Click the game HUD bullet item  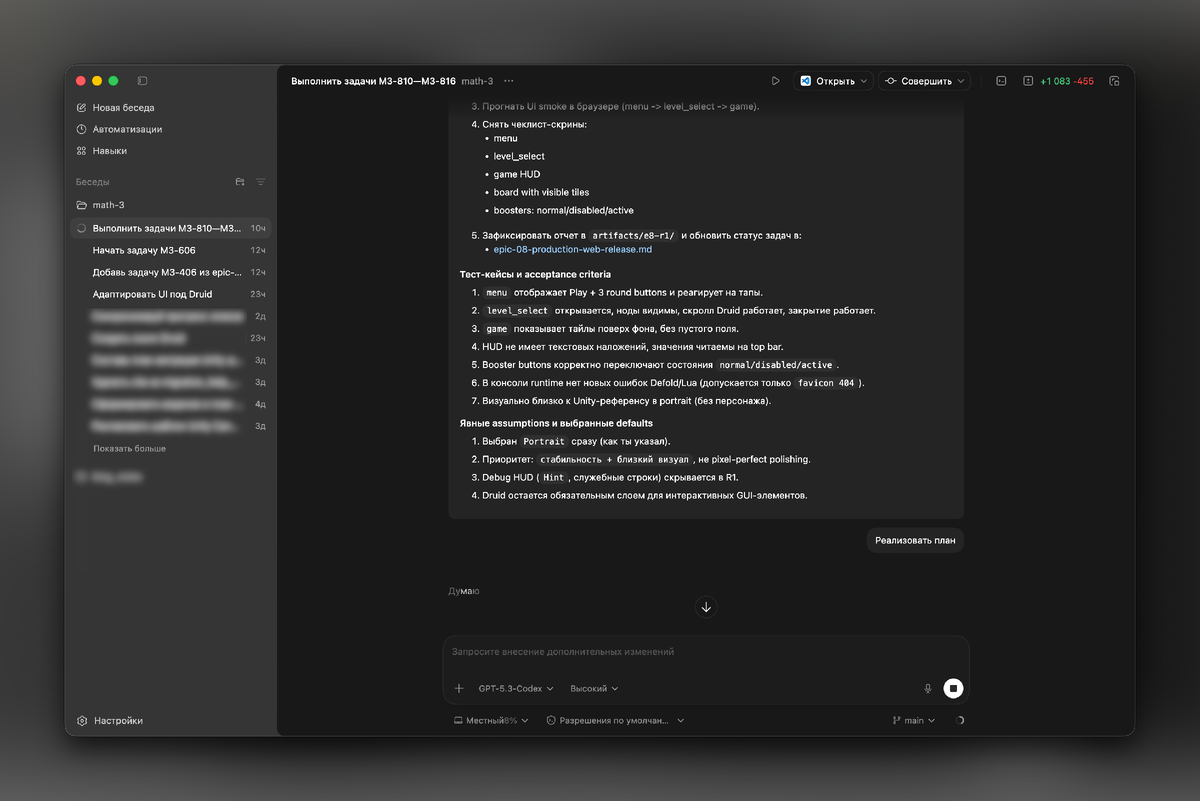click(x=517, y=174)
